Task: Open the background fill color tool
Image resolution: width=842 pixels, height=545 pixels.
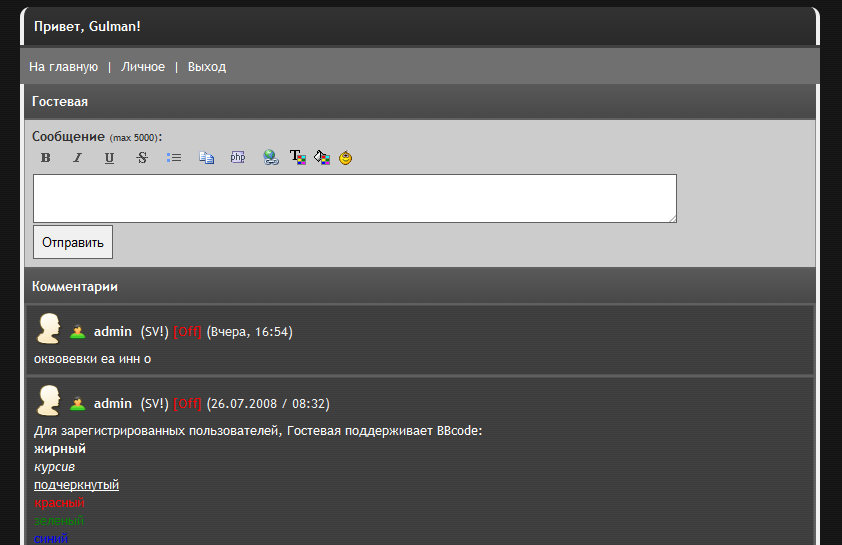Action: coord(322,157)
